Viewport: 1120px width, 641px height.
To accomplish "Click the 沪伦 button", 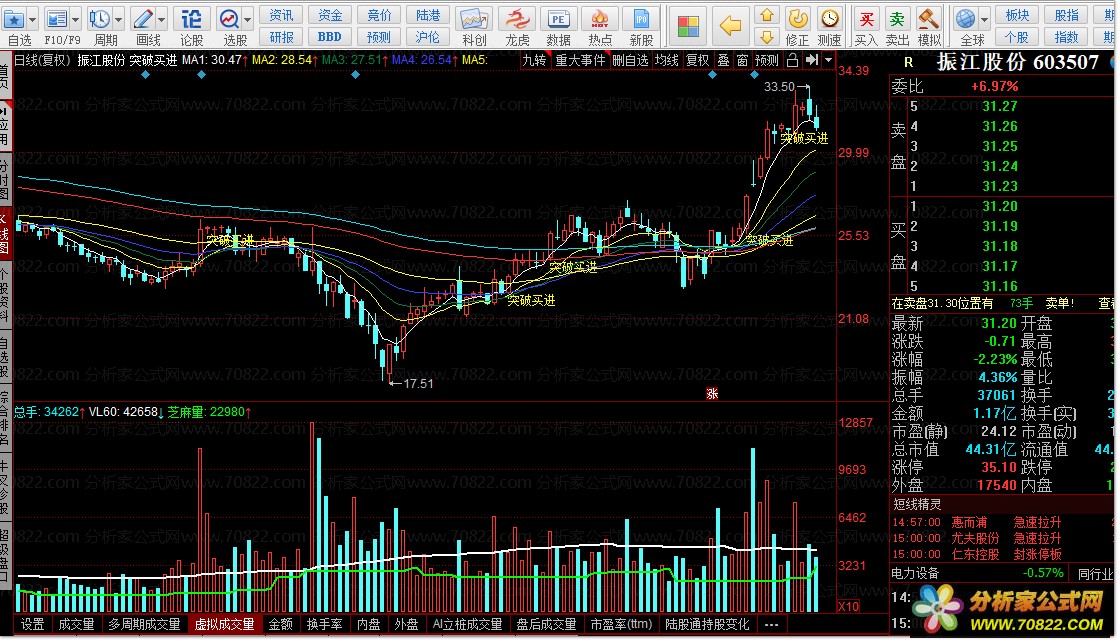I will (x=427, y=36).
